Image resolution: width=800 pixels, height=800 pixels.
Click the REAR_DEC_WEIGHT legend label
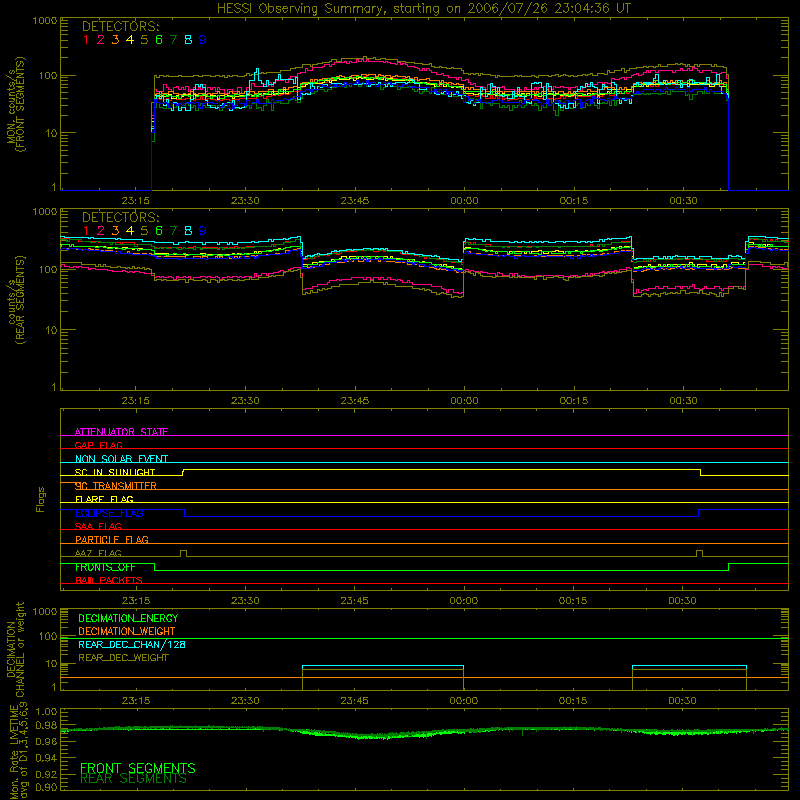tap(123, 658)
